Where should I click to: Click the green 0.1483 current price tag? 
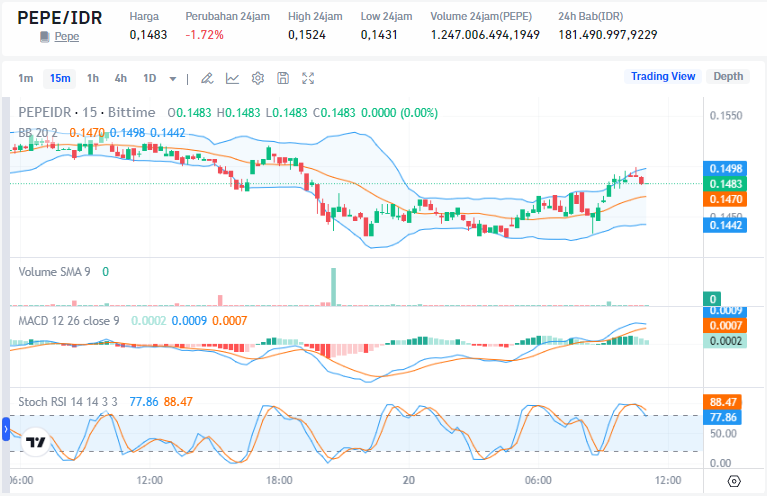click(x=725, y=184)
